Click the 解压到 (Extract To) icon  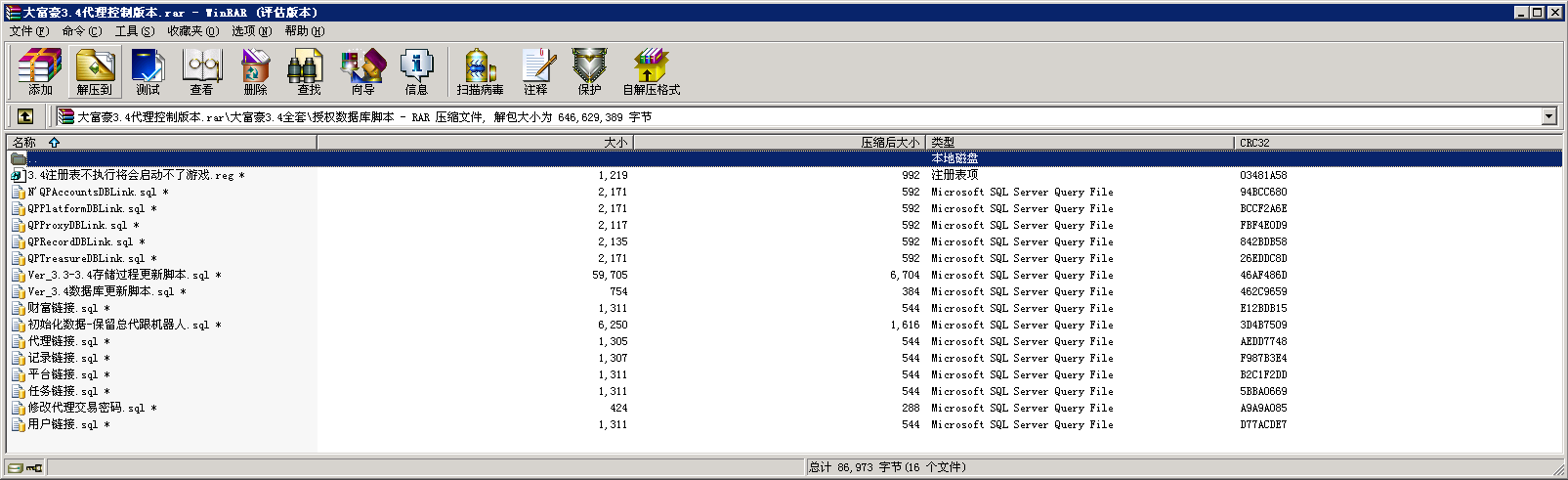tap(94, 72)
